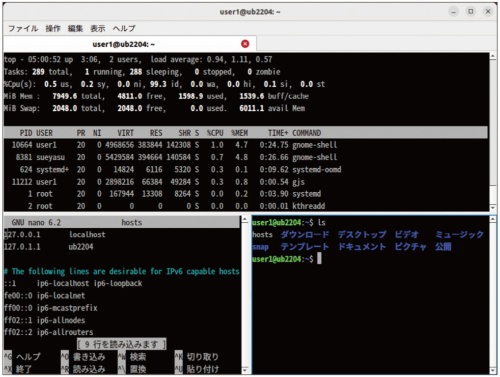Open the 表示 menu
Screen dimensions: 500x377
click(x=98, y=29)
